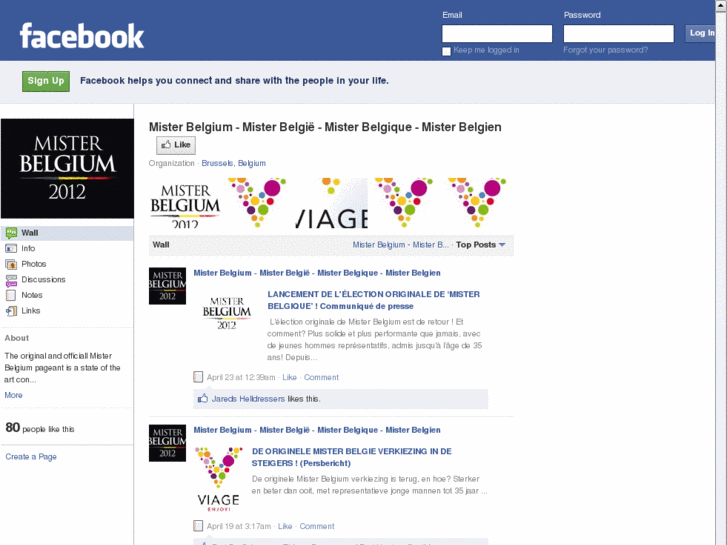Click the green Sign Up button
The height and width of the screenshot is (545, 727).
(x=46, y=81)
